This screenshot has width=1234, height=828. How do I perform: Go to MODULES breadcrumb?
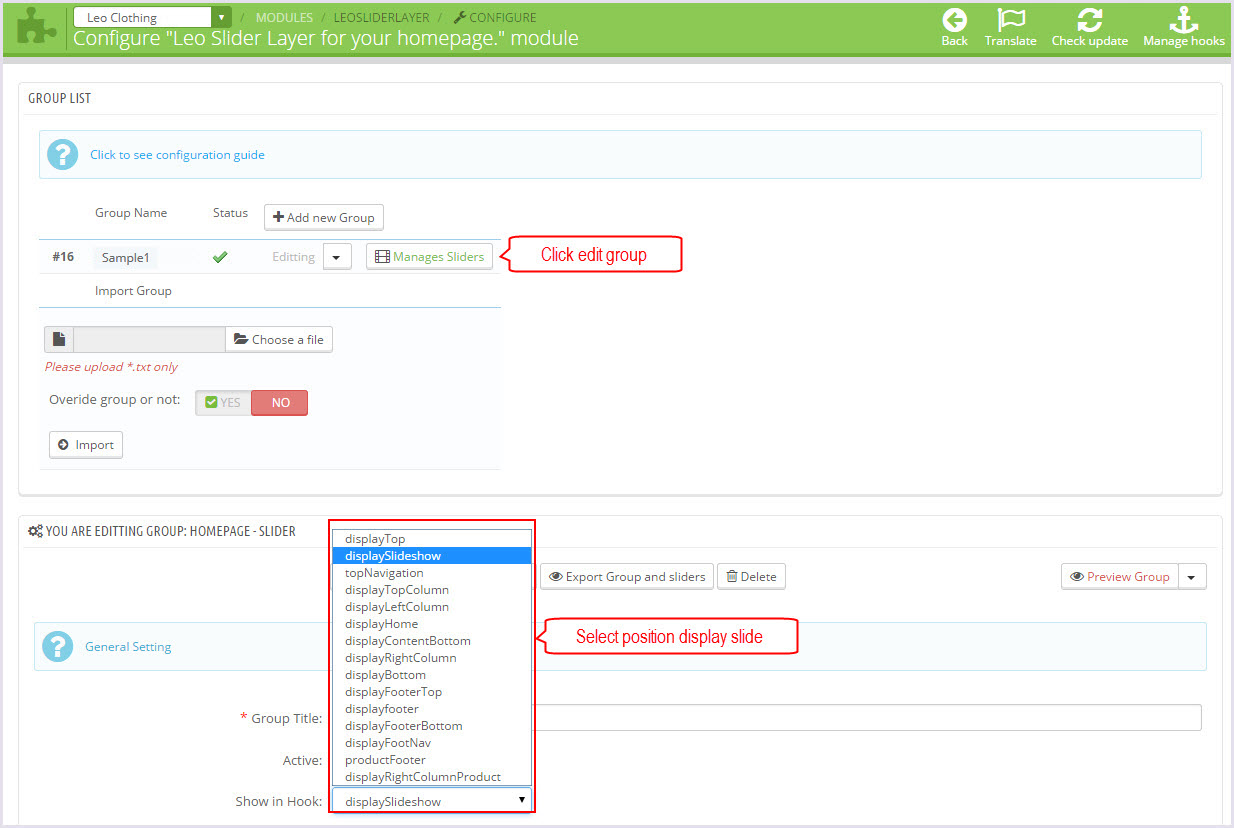tap(284, 18)
